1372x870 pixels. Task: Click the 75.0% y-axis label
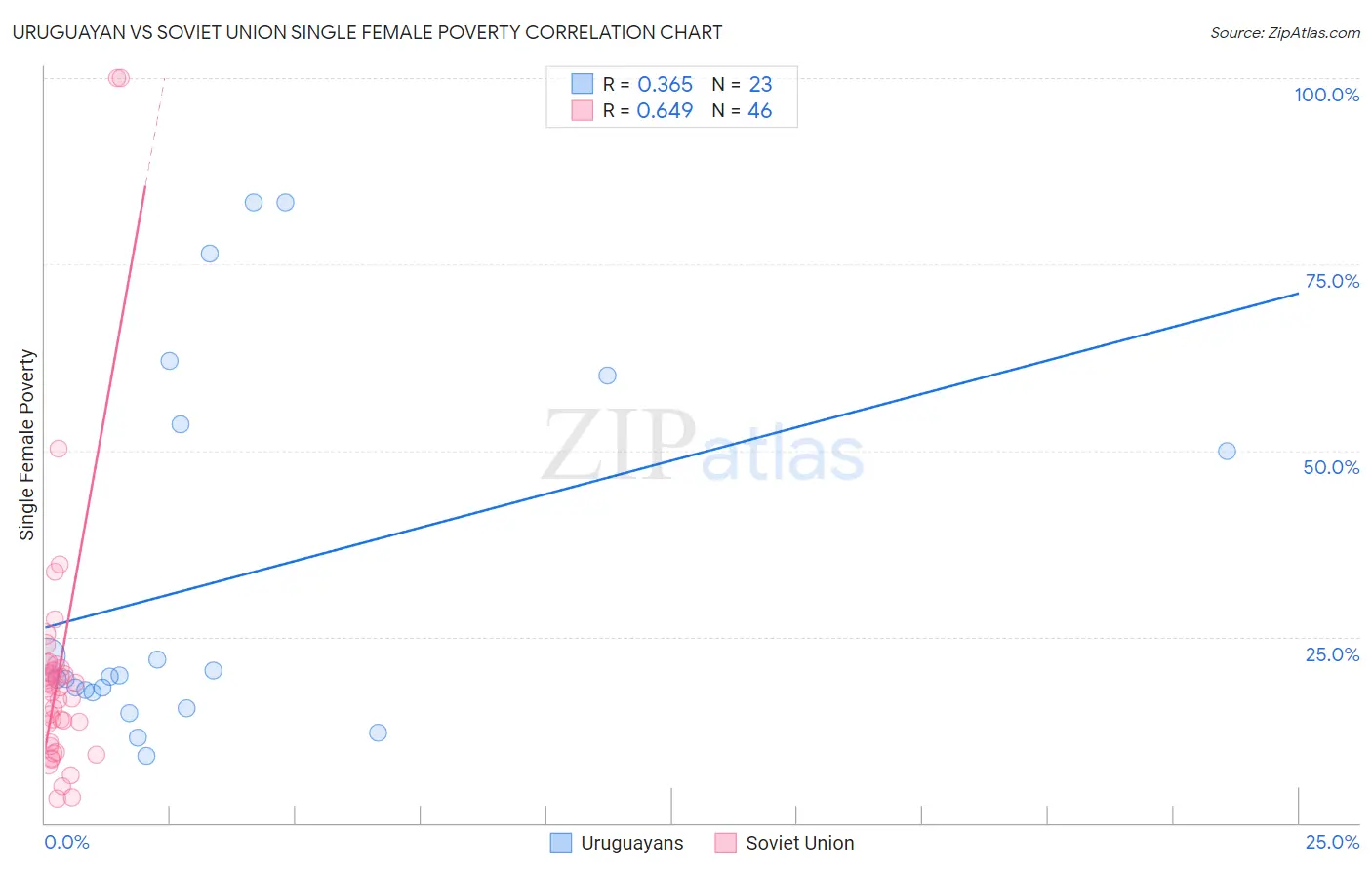coord(1333,281)
